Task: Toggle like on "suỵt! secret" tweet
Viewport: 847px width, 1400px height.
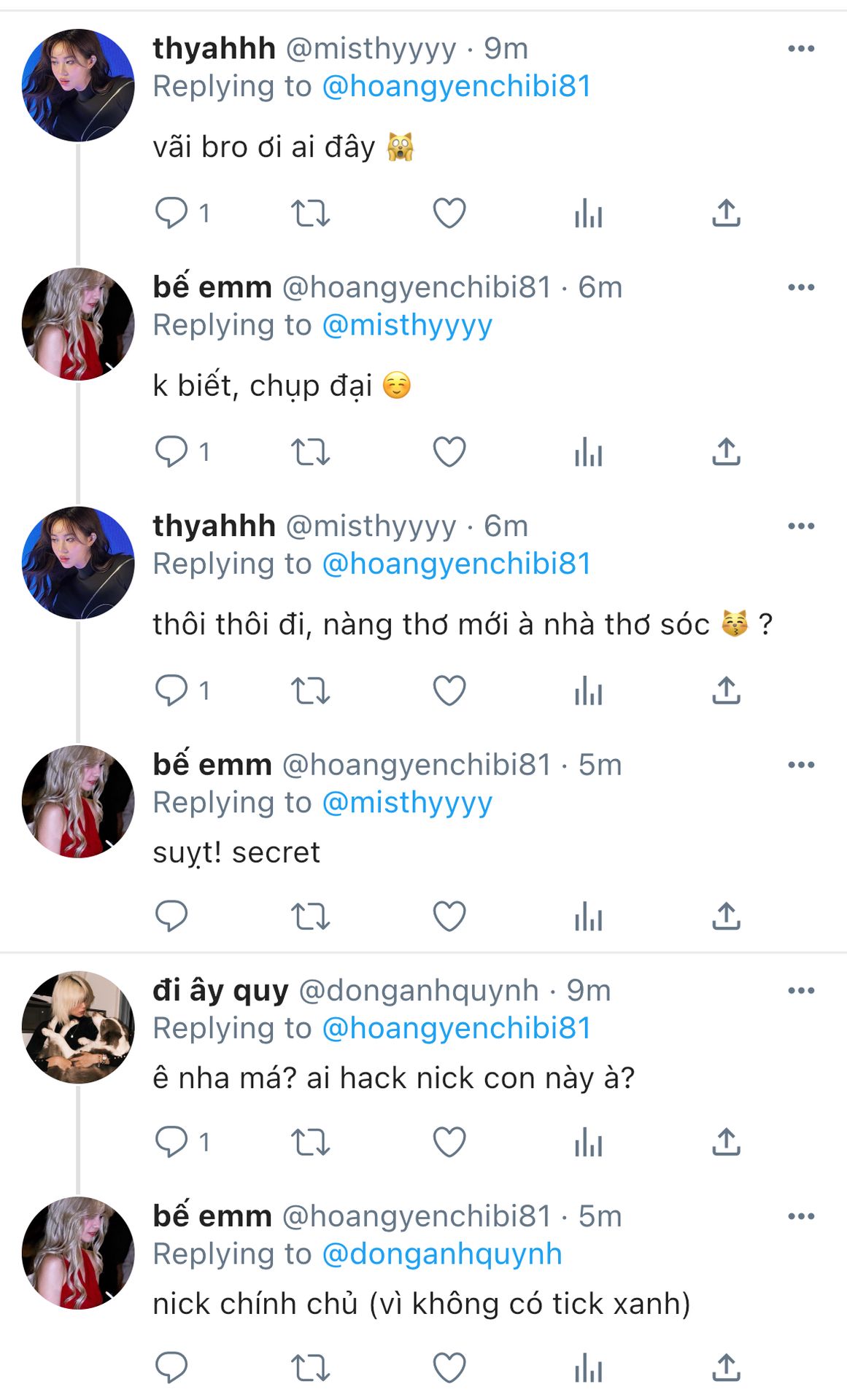Action: [449, 917]
